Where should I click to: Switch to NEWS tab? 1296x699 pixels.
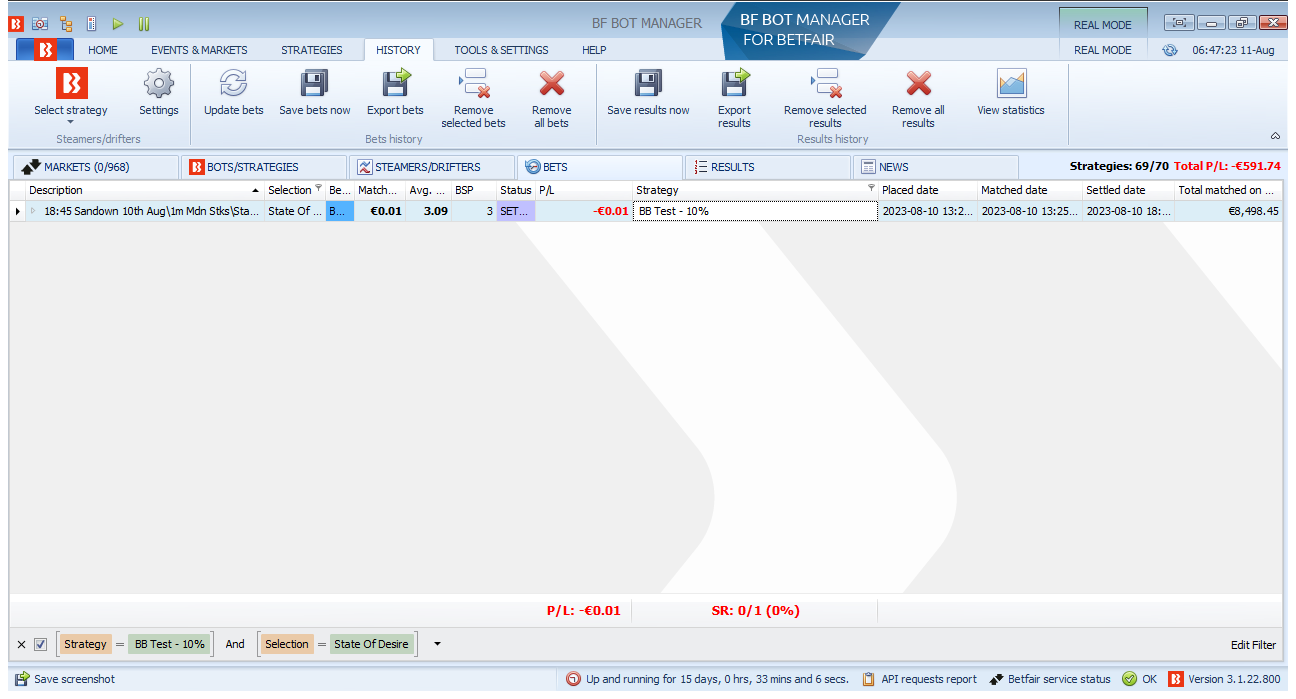(x=935, y=167)
